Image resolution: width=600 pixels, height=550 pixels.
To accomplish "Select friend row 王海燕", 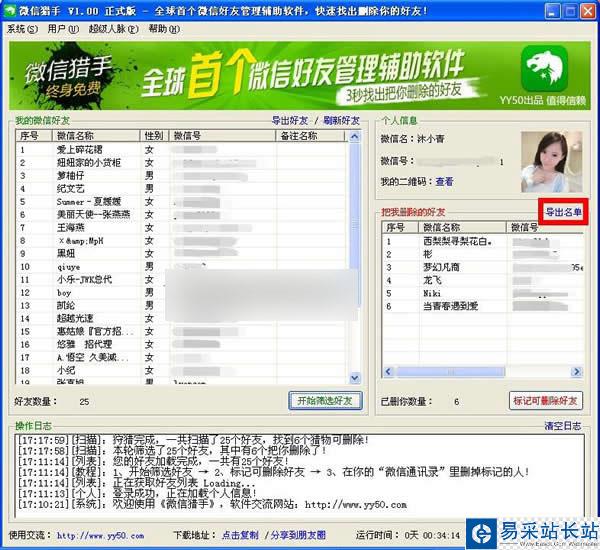I will tap(182, 228).
